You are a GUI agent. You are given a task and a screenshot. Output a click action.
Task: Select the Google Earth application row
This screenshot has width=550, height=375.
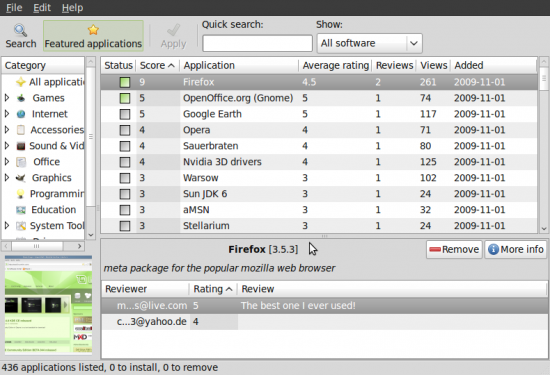(x=319, y=114)
